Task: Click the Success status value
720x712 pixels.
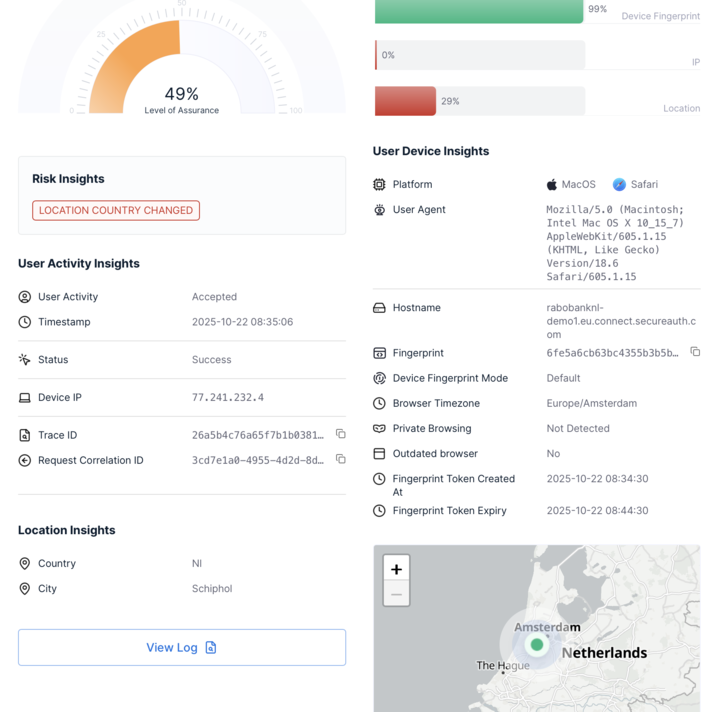Action: 212,360
